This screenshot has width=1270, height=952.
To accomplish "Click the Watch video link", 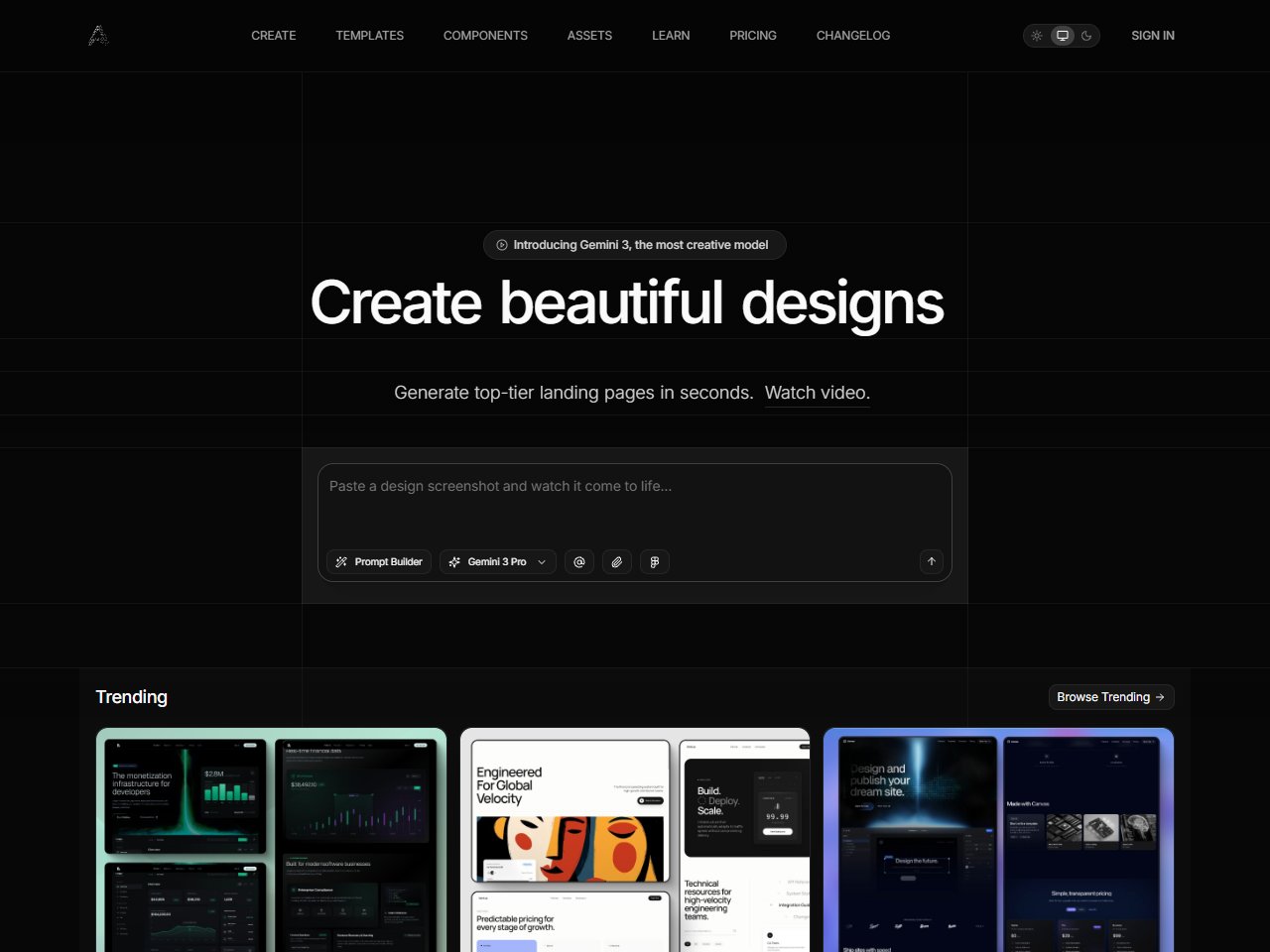I will coord(817,392).
